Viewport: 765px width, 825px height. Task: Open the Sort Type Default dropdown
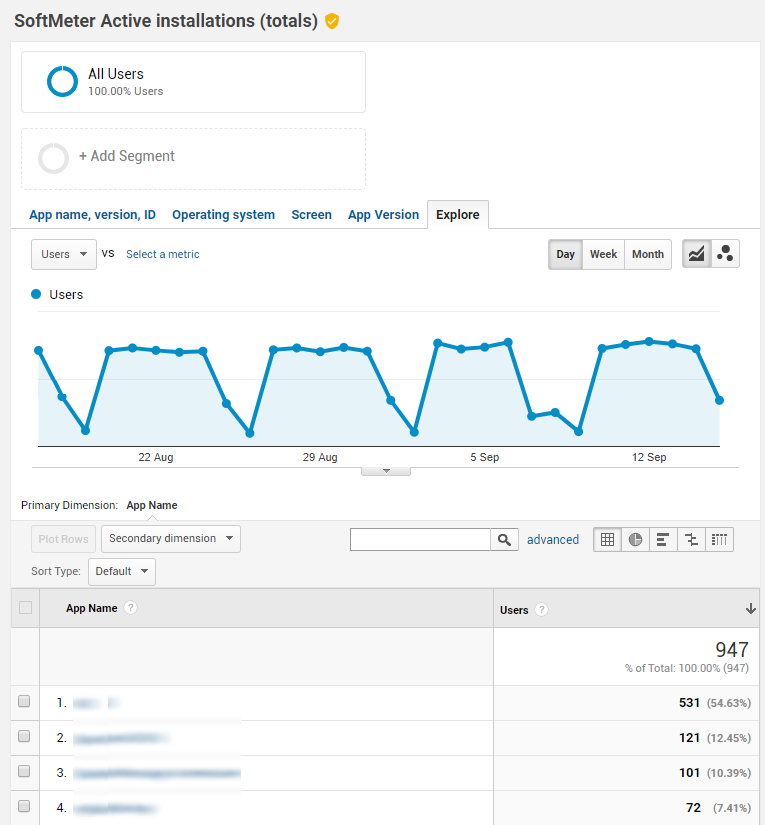click(122, 572)
